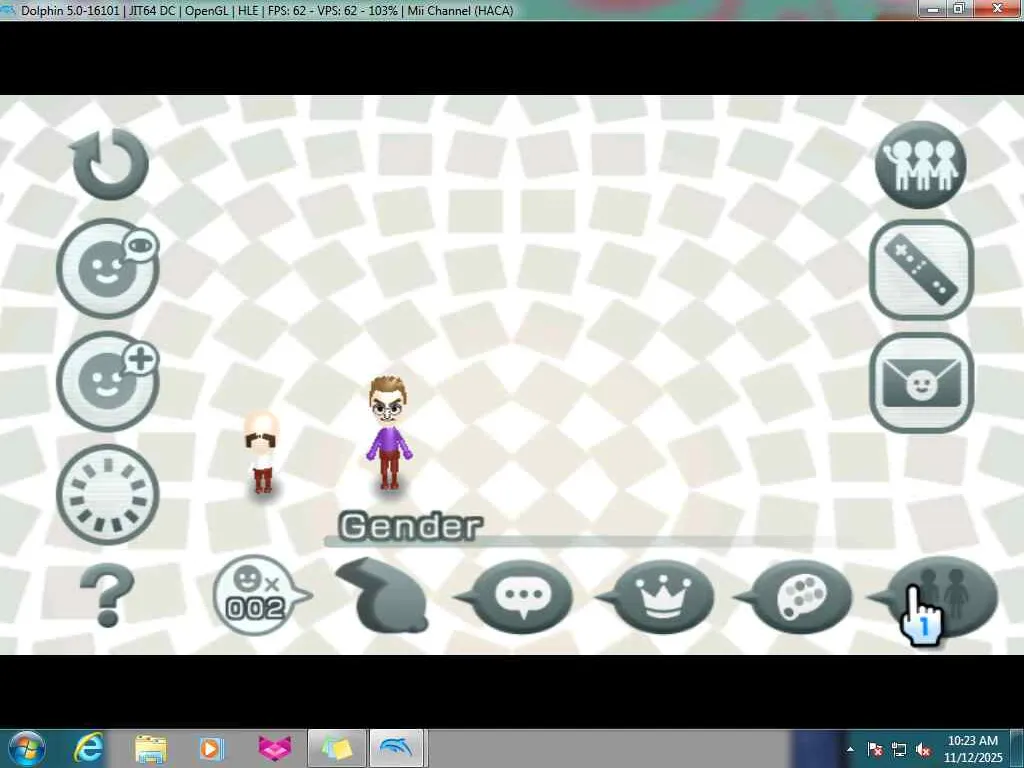Click the Action Center flag icon

(875, 749)
